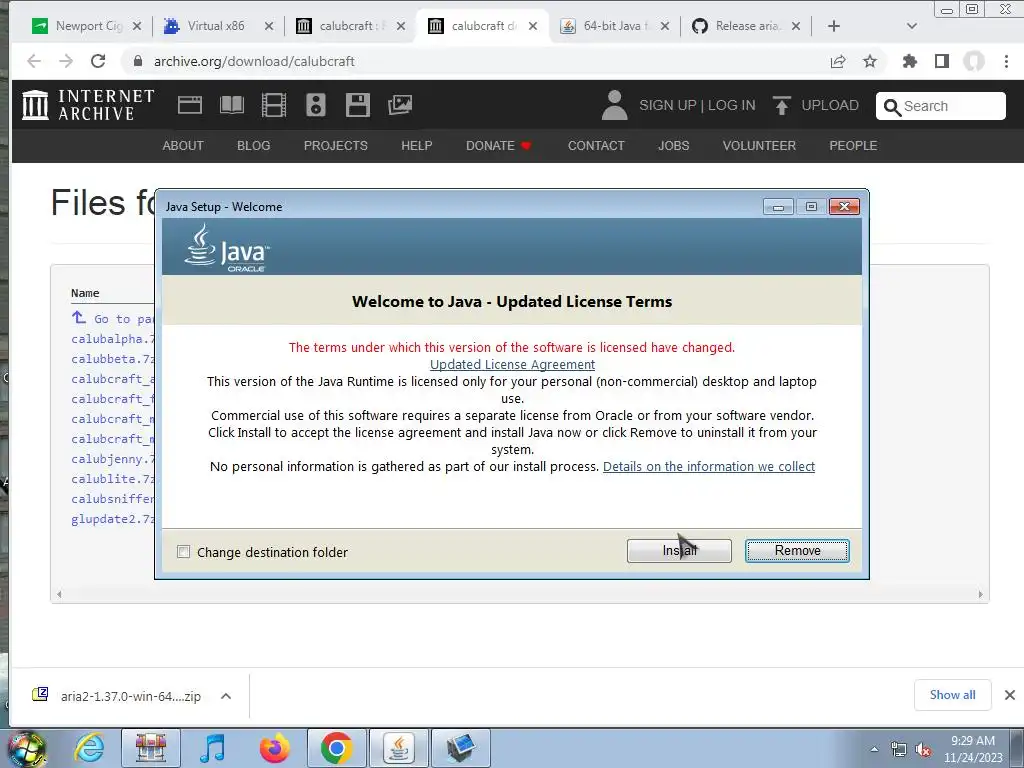The width and height of the screenshot is (1024, 768).
Task: Open the JOBS menu item
Action: tap(673, 146)
